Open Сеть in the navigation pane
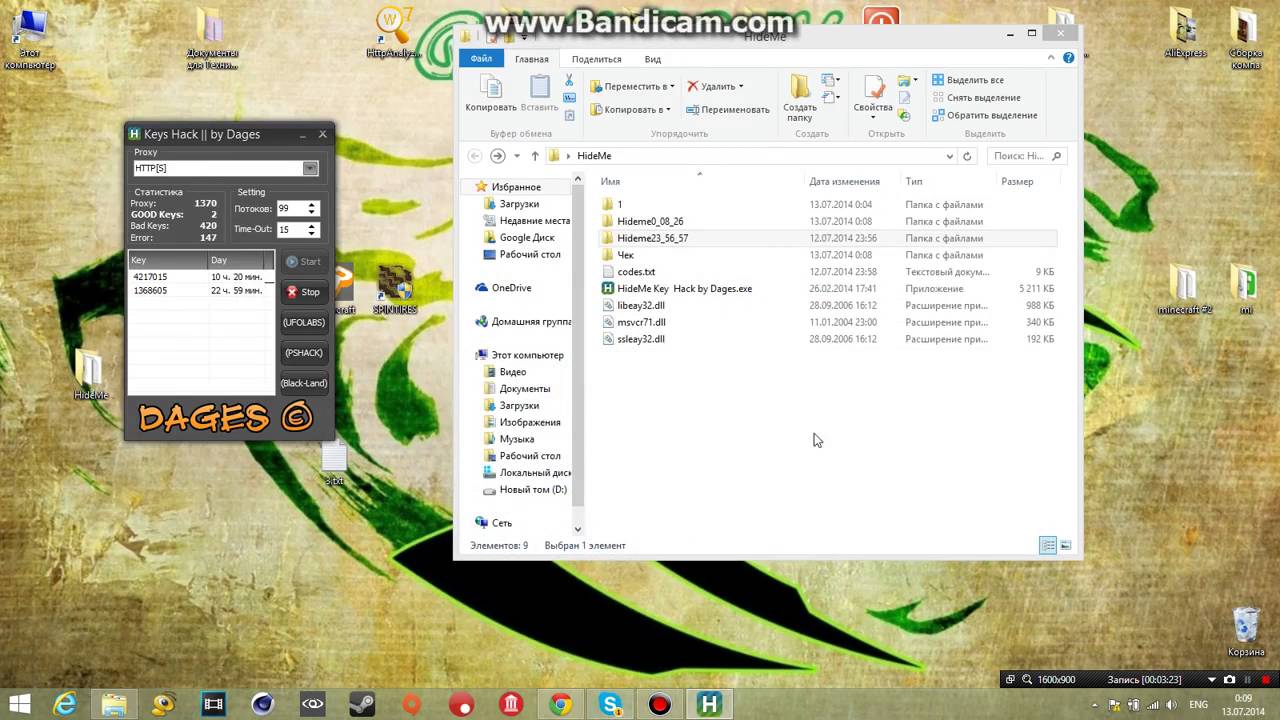Screen dimensions: 1280x720 coord(502,523)
